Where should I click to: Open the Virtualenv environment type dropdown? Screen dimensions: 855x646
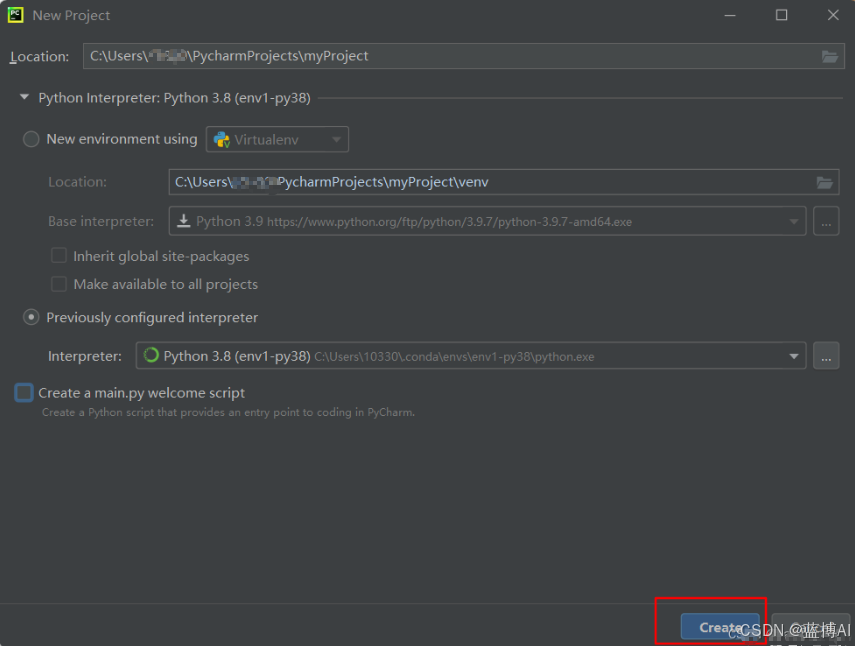[x=277, y=140]
